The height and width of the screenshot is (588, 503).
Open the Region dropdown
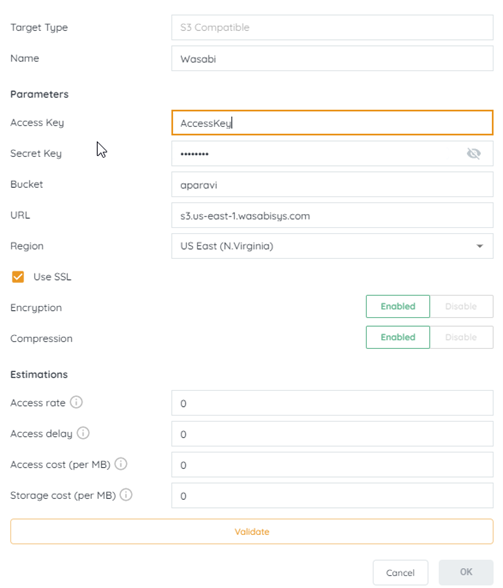point(332,246)
